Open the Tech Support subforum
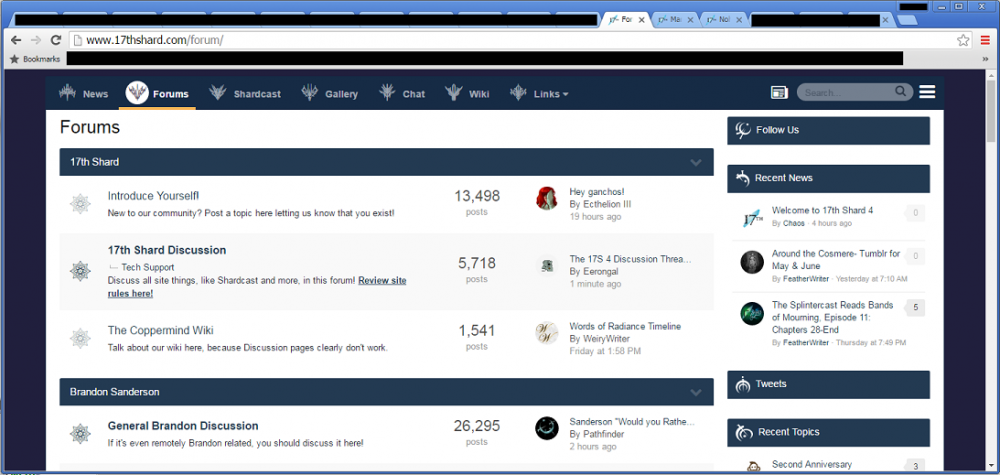1000x475 pixels. (148, 267)
